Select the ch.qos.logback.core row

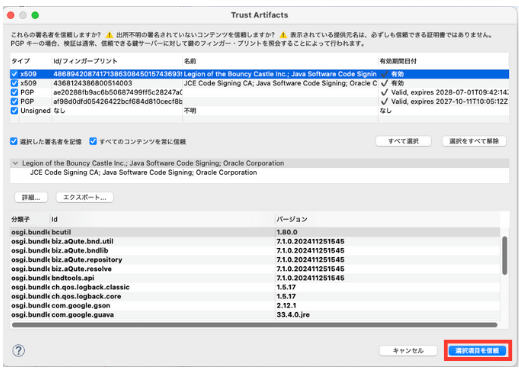[255, 296]
